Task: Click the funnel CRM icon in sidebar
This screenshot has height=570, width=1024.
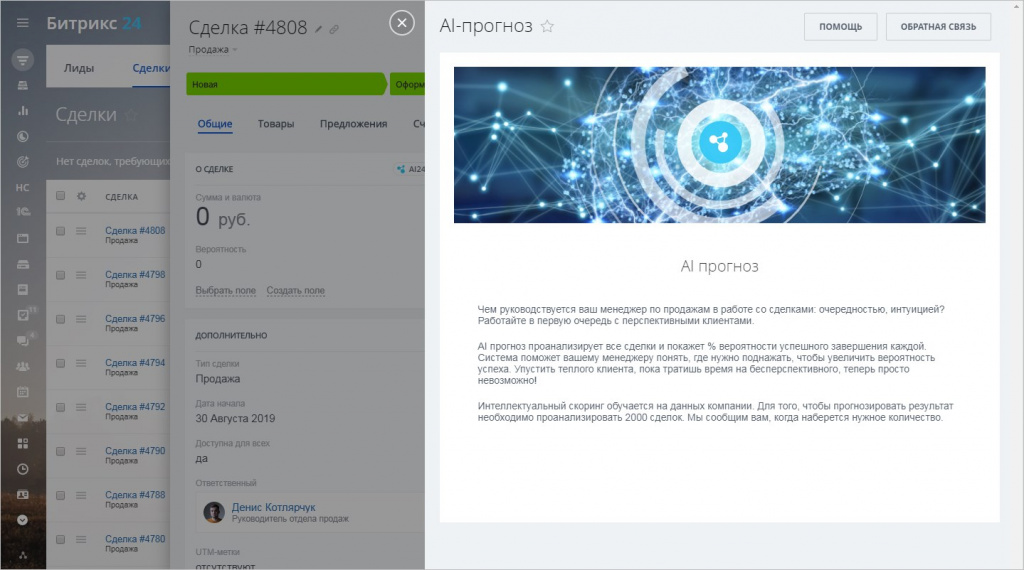Action: pos(22,59)
